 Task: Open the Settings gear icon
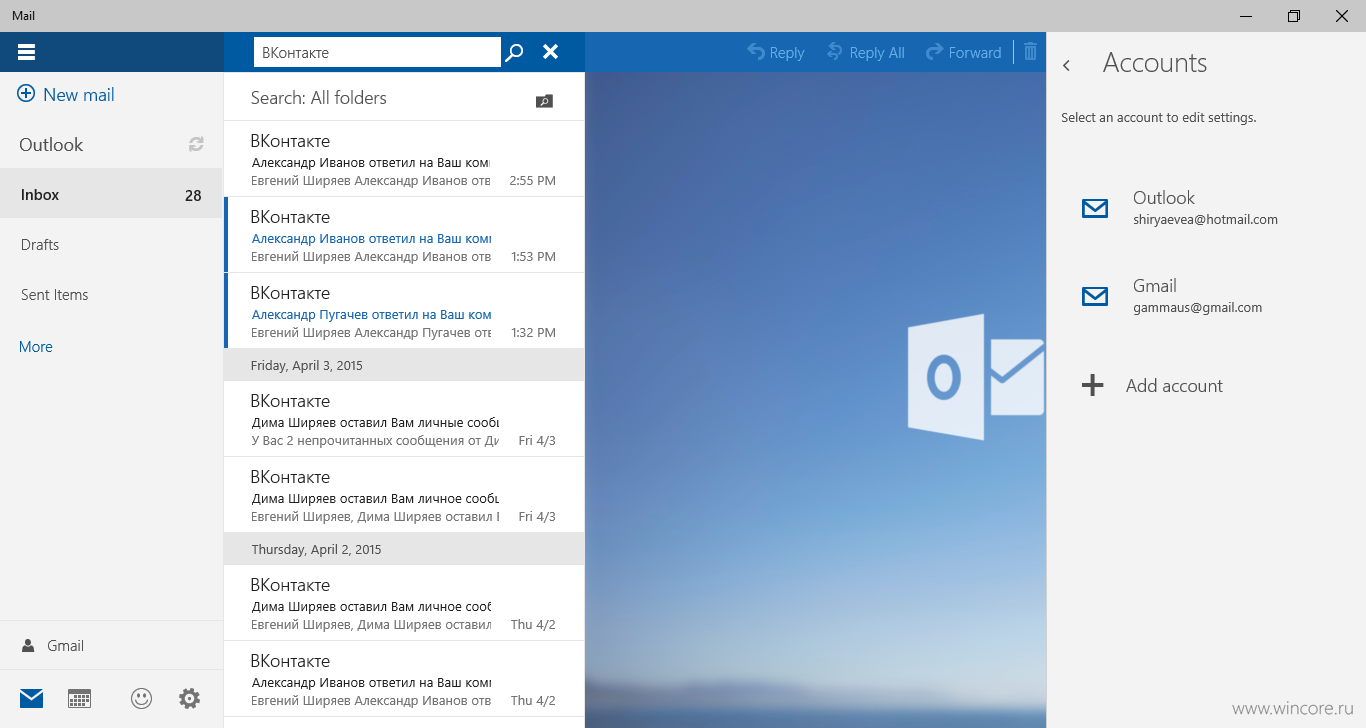[x=189, y=698]
